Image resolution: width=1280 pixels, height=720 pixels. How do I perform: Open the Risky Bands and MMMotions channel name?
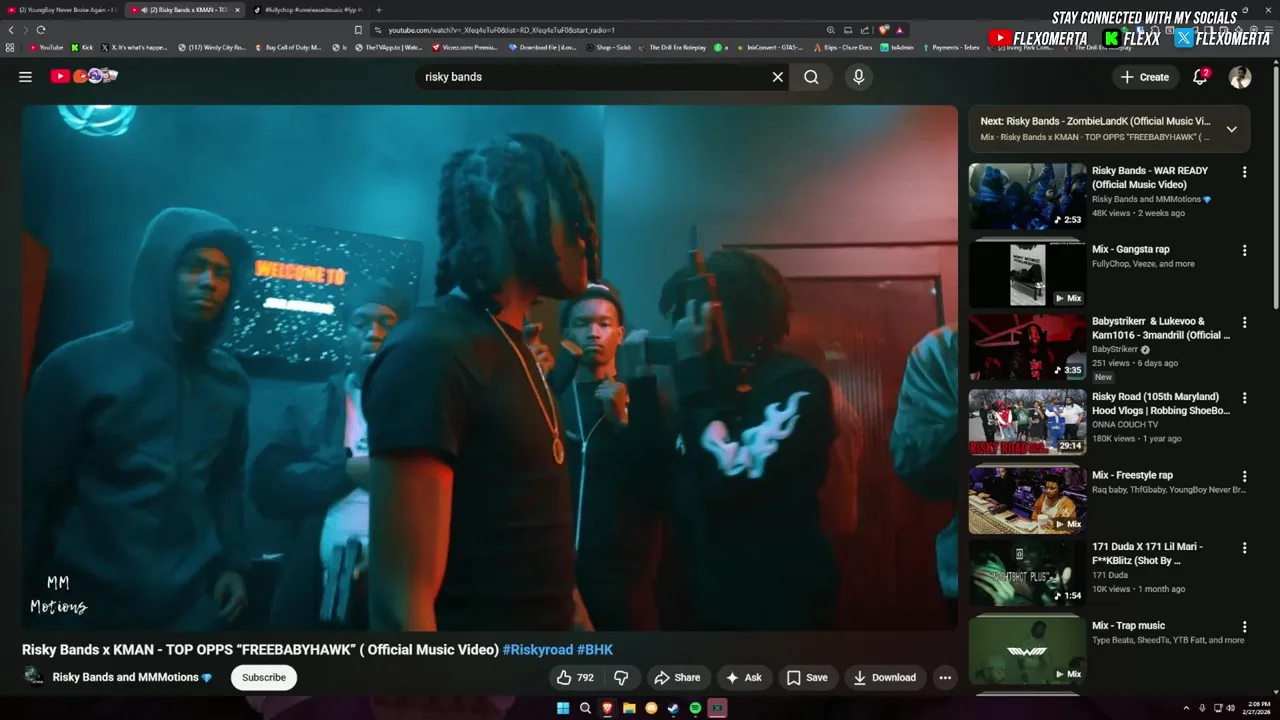click(x=125, y=677)
